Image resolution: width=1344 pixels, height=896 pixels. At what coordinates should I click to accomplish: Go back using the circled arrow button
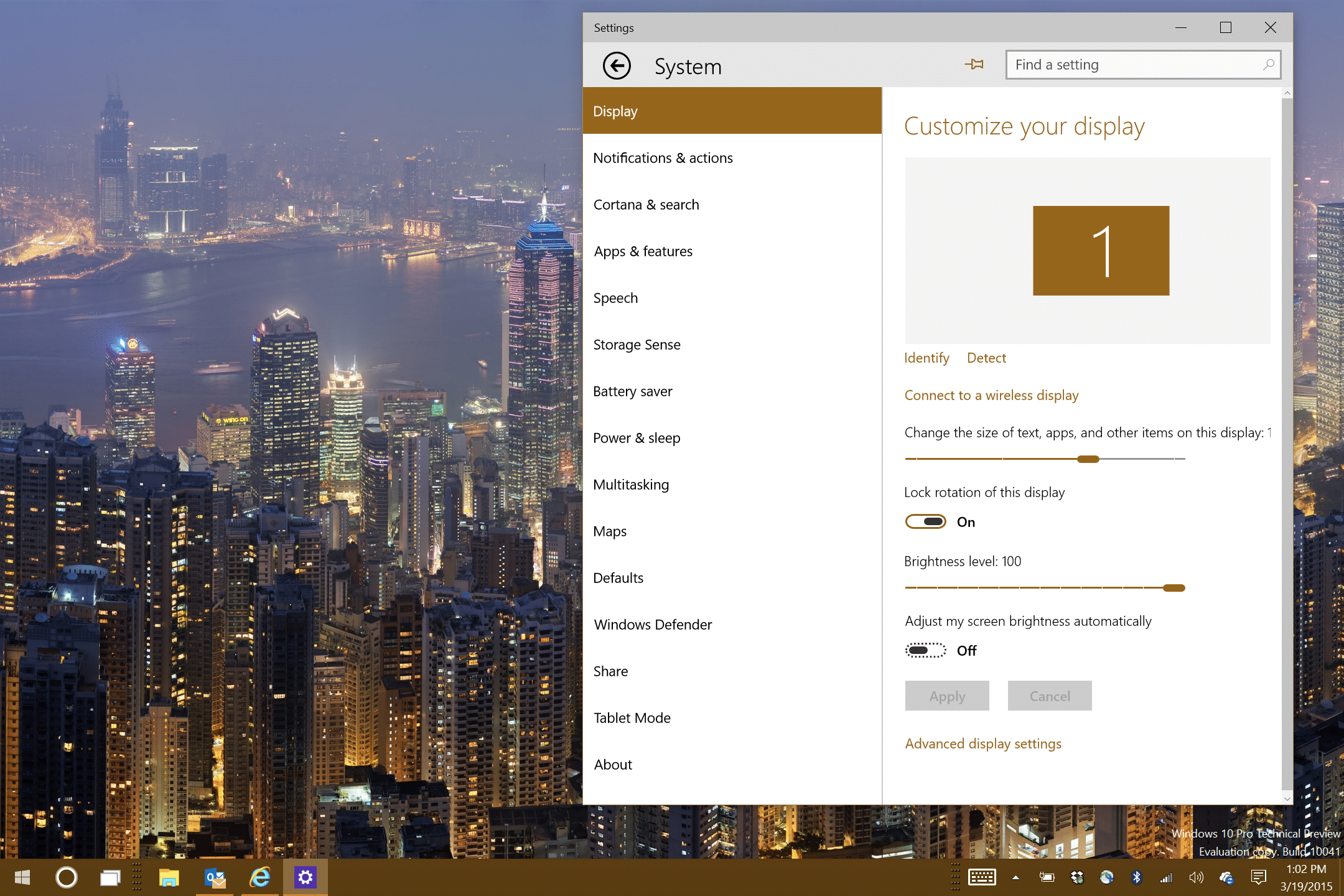(617, 65)
